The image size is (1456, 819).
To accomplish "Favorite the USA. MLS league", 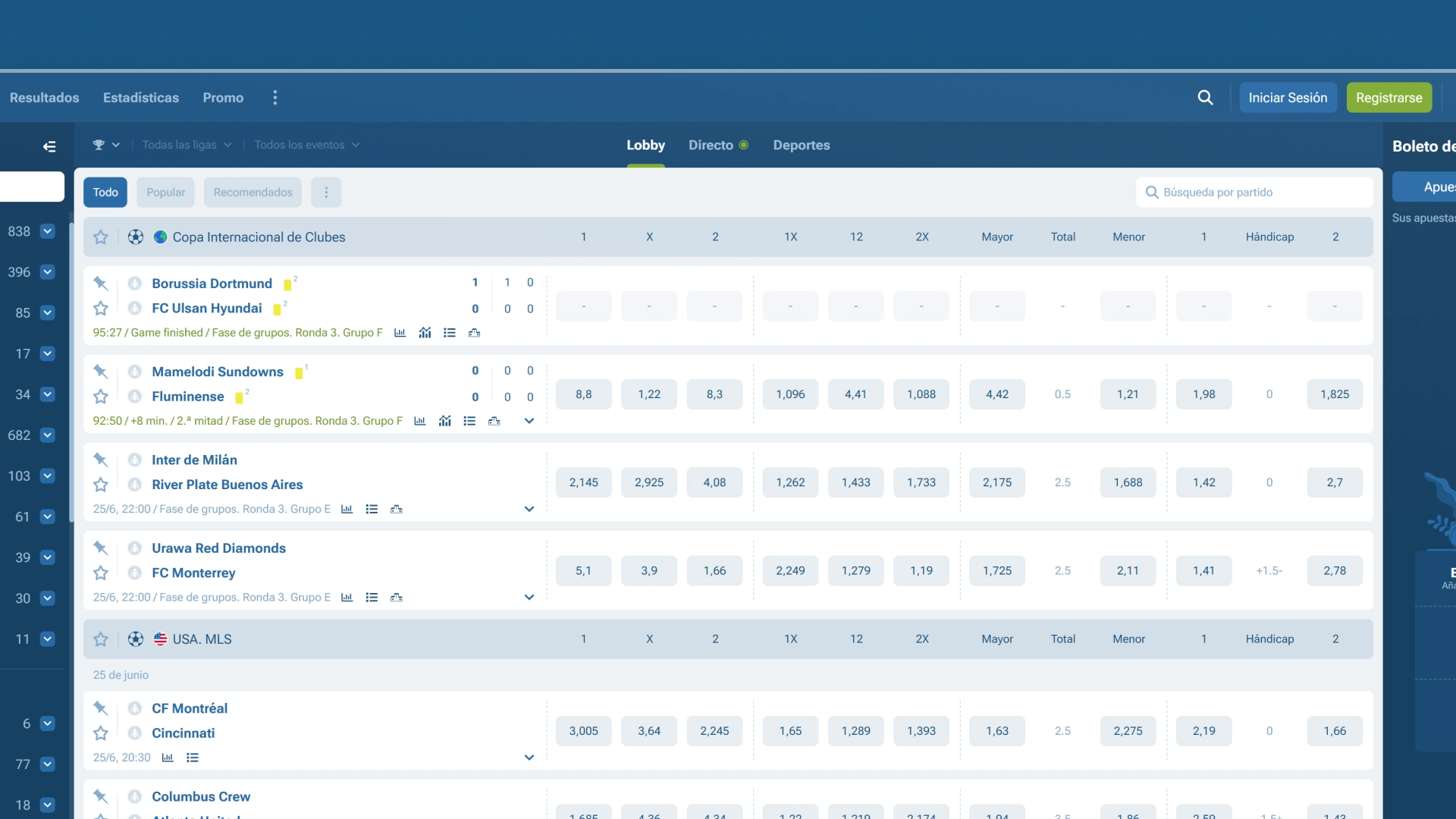I will point(101,639).
